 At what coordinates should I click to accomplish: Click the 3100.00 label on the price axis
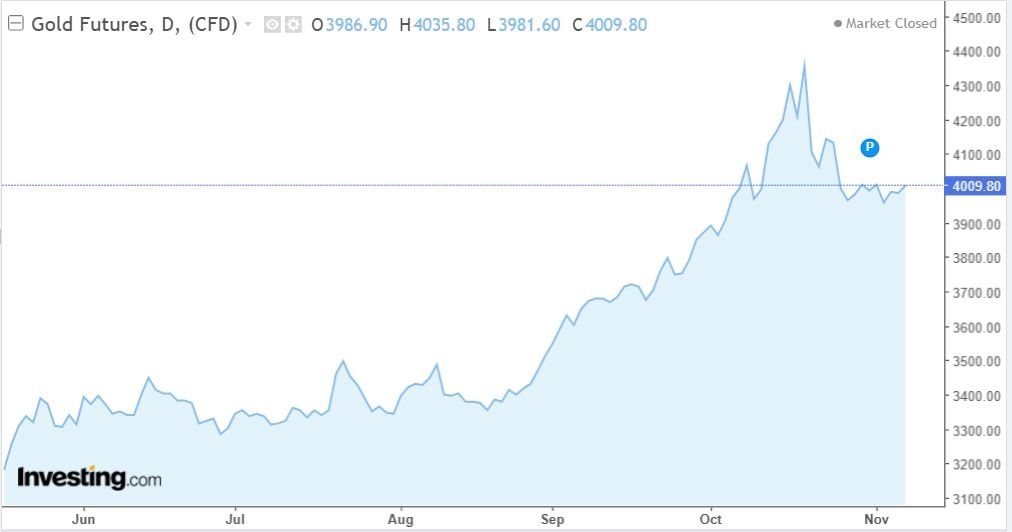point(974,499)
